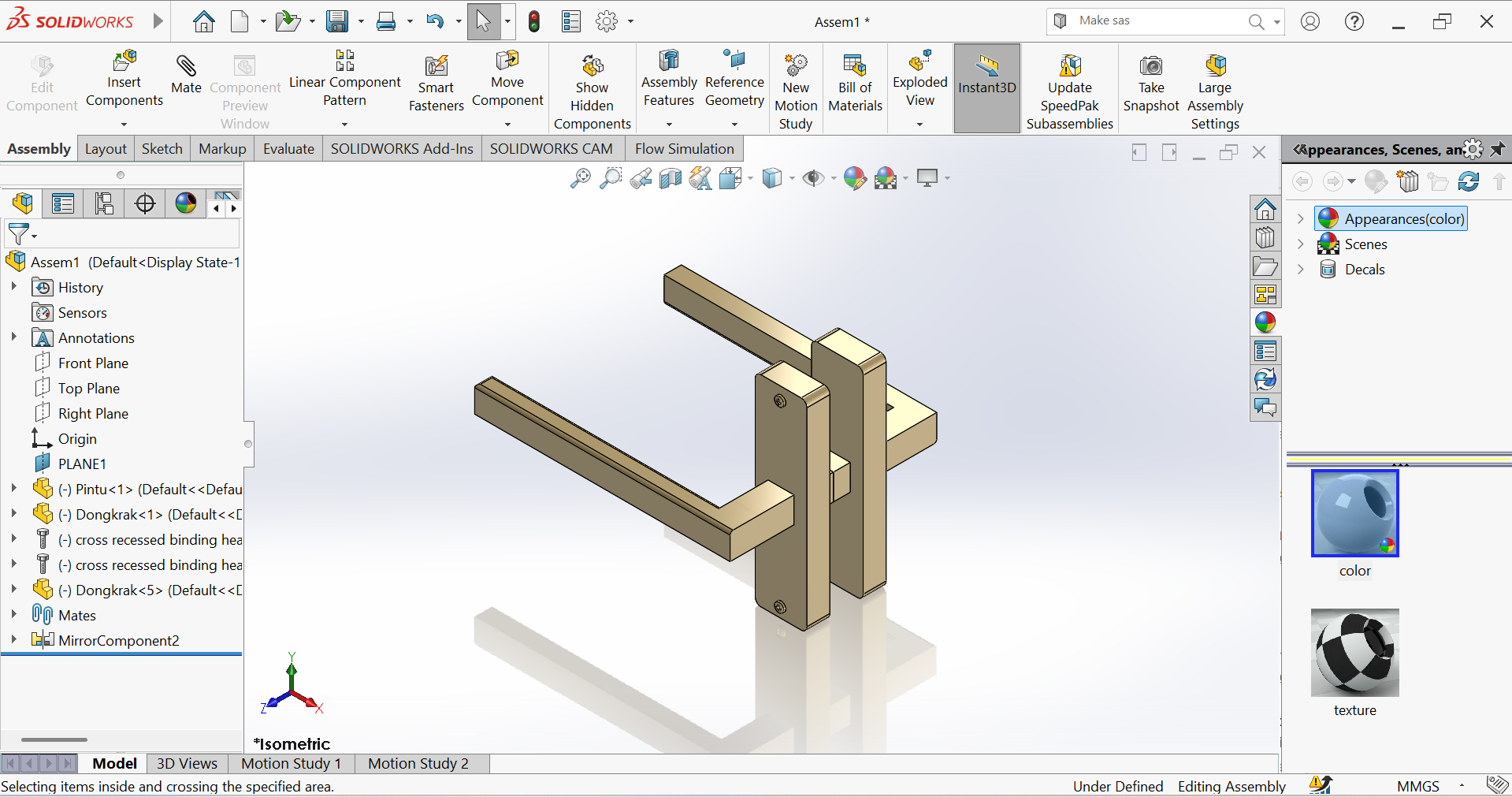Switch to the Layout tab

[106, 149]
